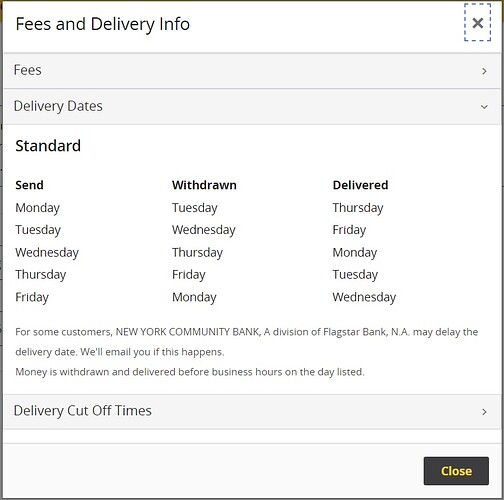The height and width of the screenshot is (500, 504).
Task: Click the Delivered column header
Action: 360,185
